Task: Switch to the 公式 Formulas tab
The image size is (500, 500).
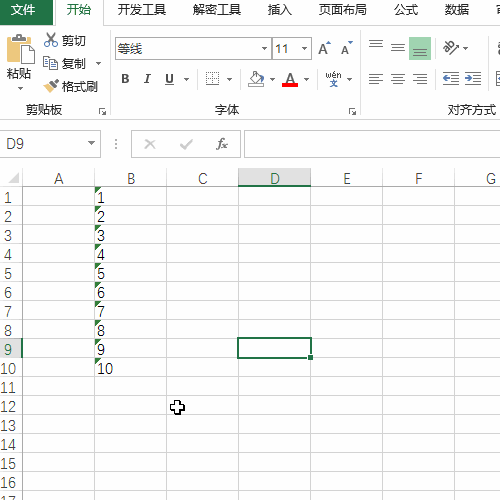Action: click(406, 10)
